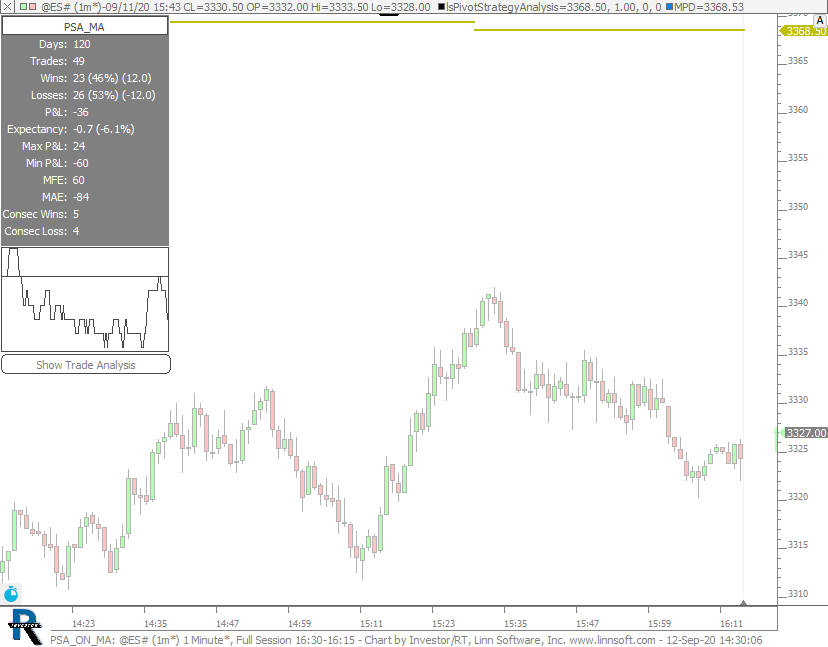Click the 'A' auto-scale button

pyautogui.click(x=820, y=21)
